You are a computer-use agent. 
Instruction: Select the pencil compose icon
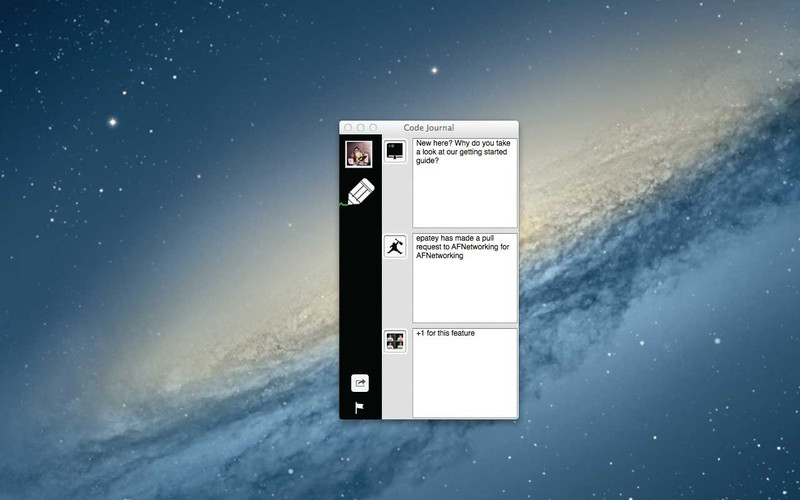tap(361, 192)
